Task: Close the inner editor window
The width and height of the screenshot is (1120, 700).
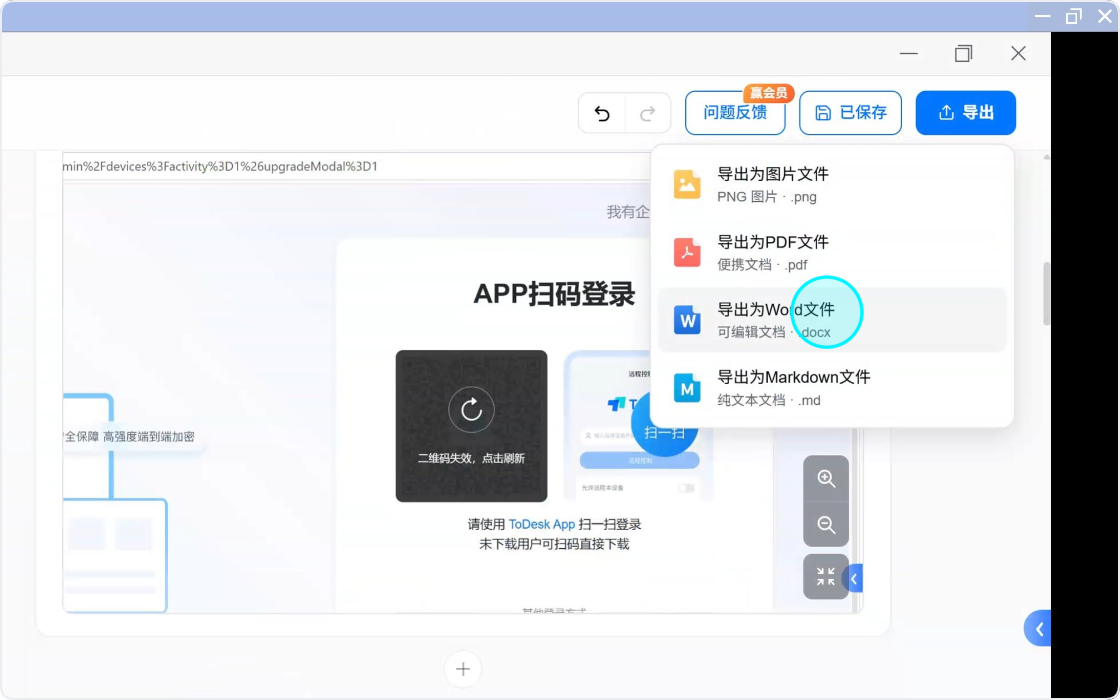Action: (1019, 54)
